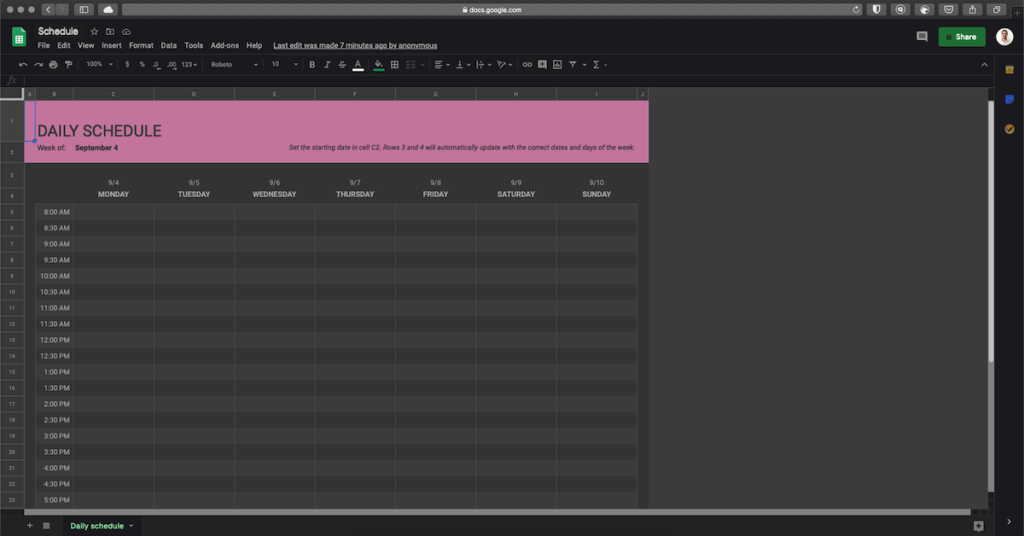Open the zoom 100% dropdown

click(99, 65)
